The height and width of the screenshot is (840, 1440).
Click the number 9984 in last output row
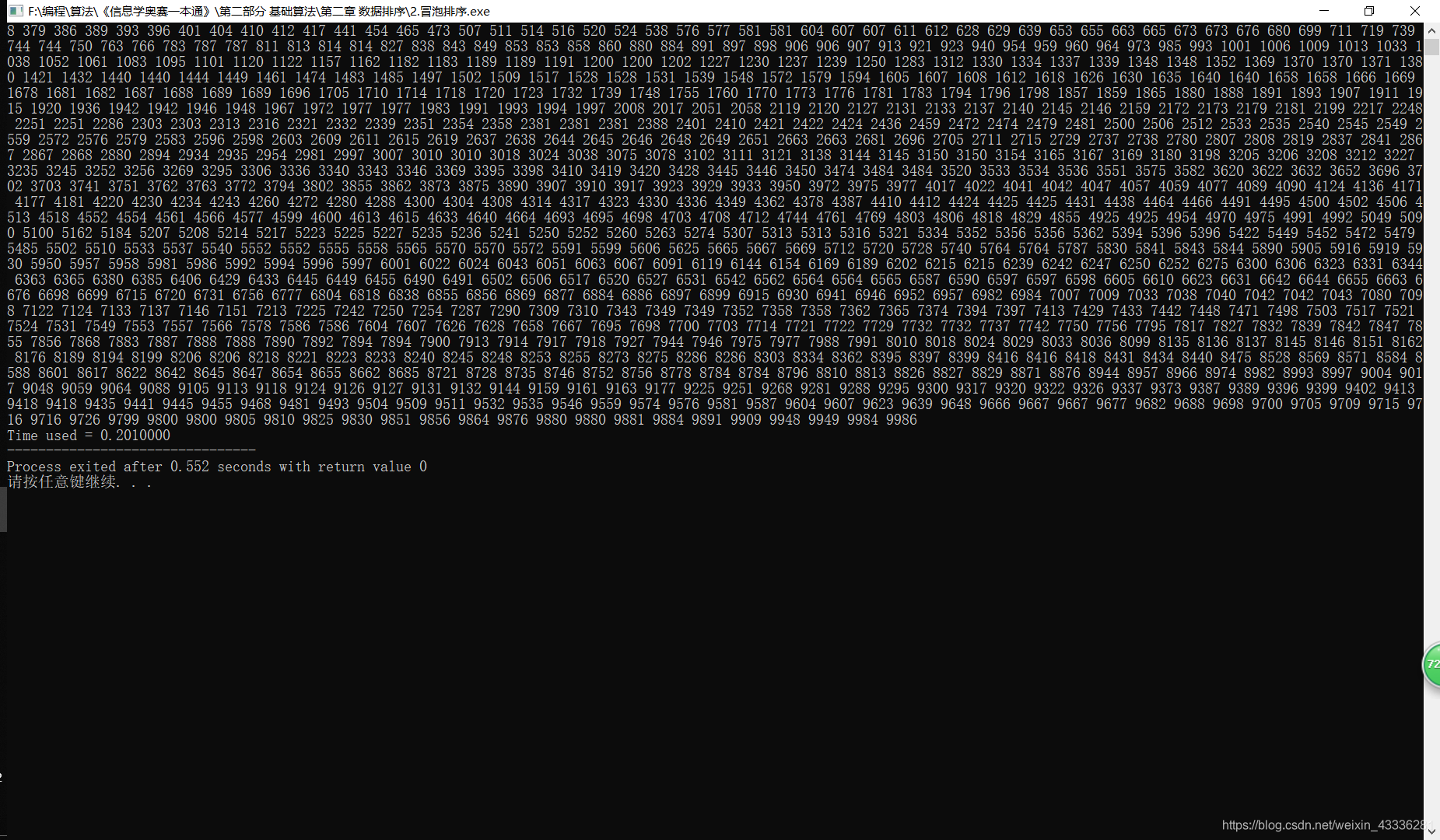863,420
